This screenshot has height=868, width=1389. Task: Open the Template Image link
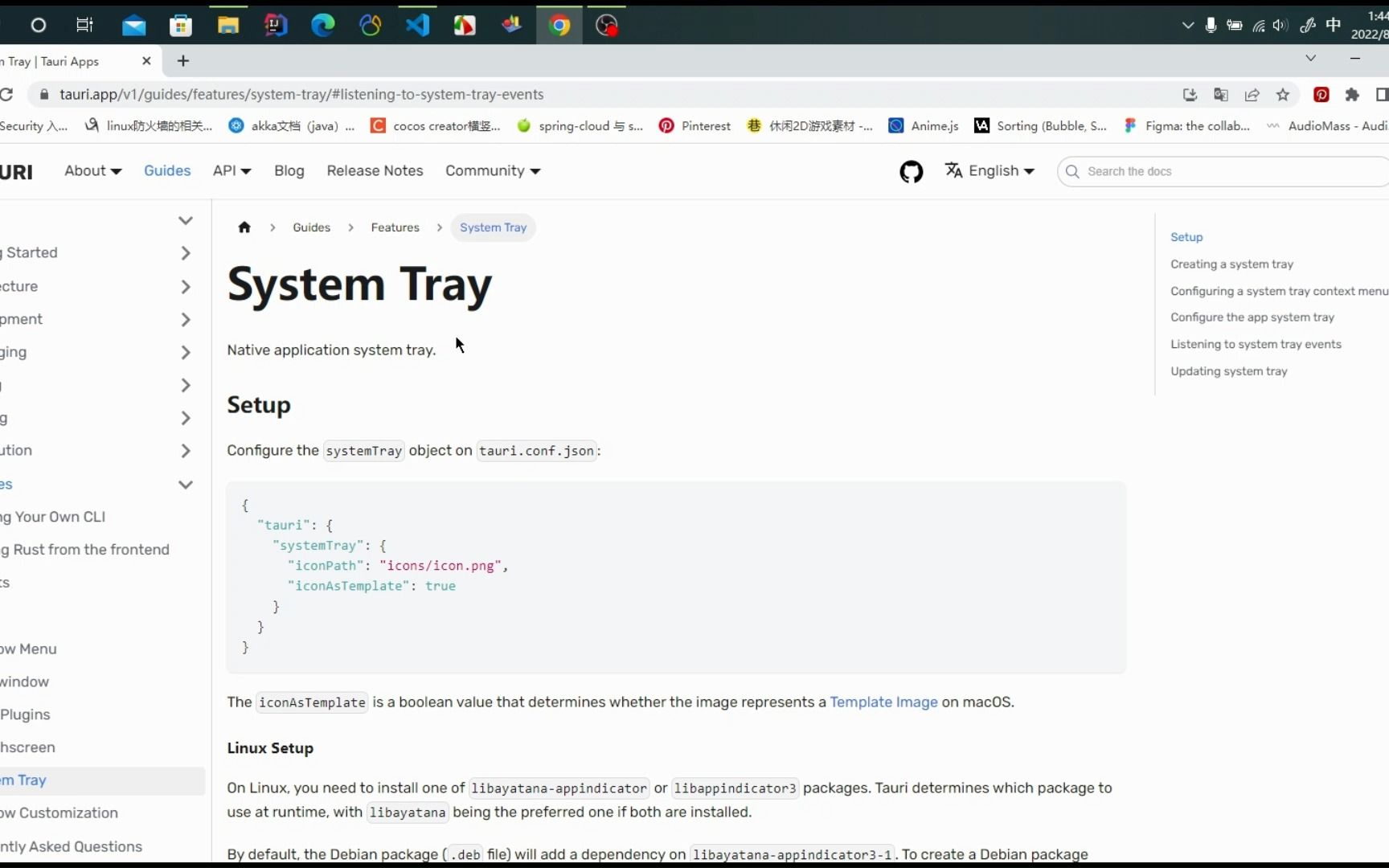(x=883, y=702)
